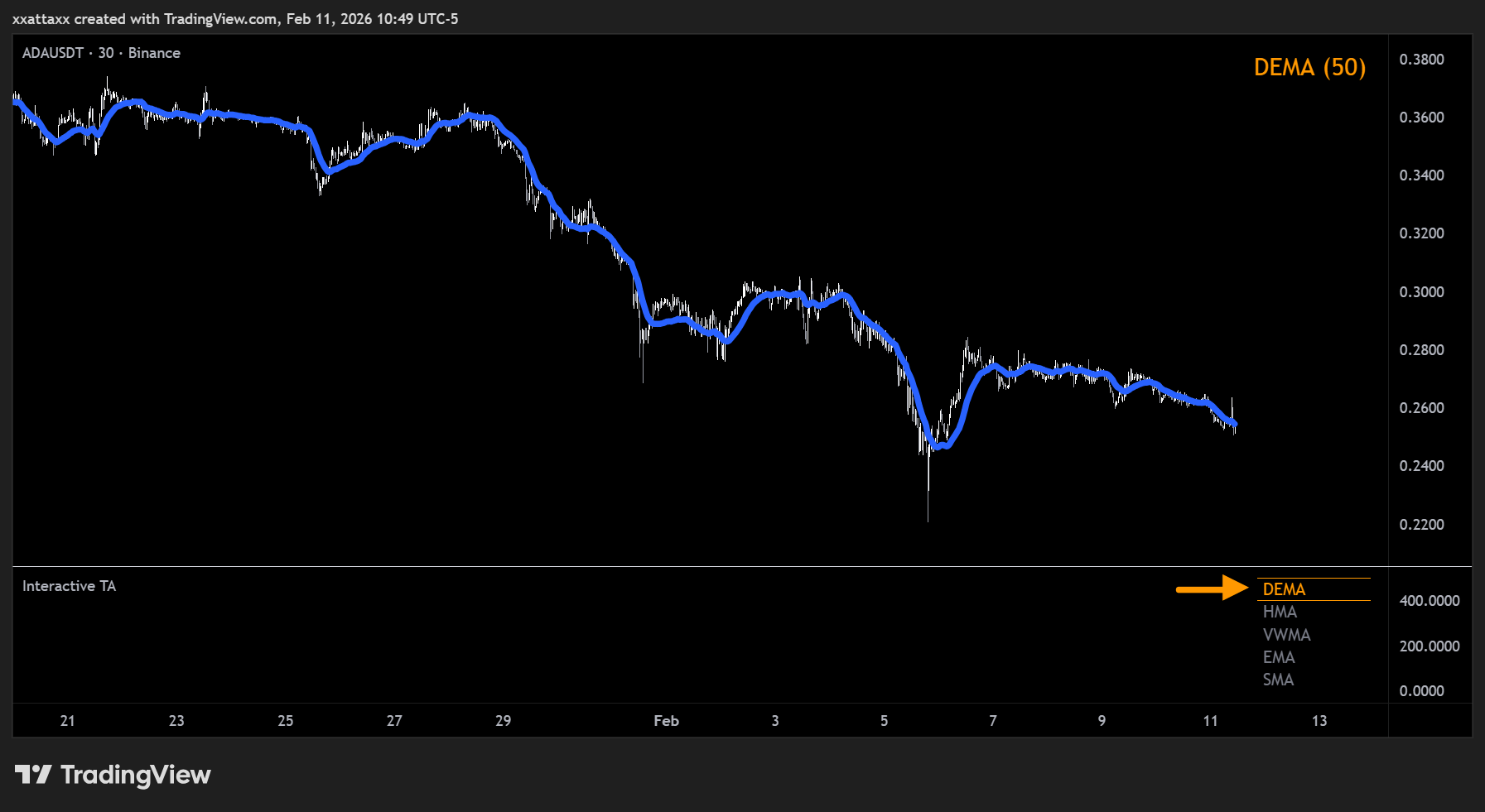
Task: Select the EMA moving average option
Action: tap(1279, 657)
